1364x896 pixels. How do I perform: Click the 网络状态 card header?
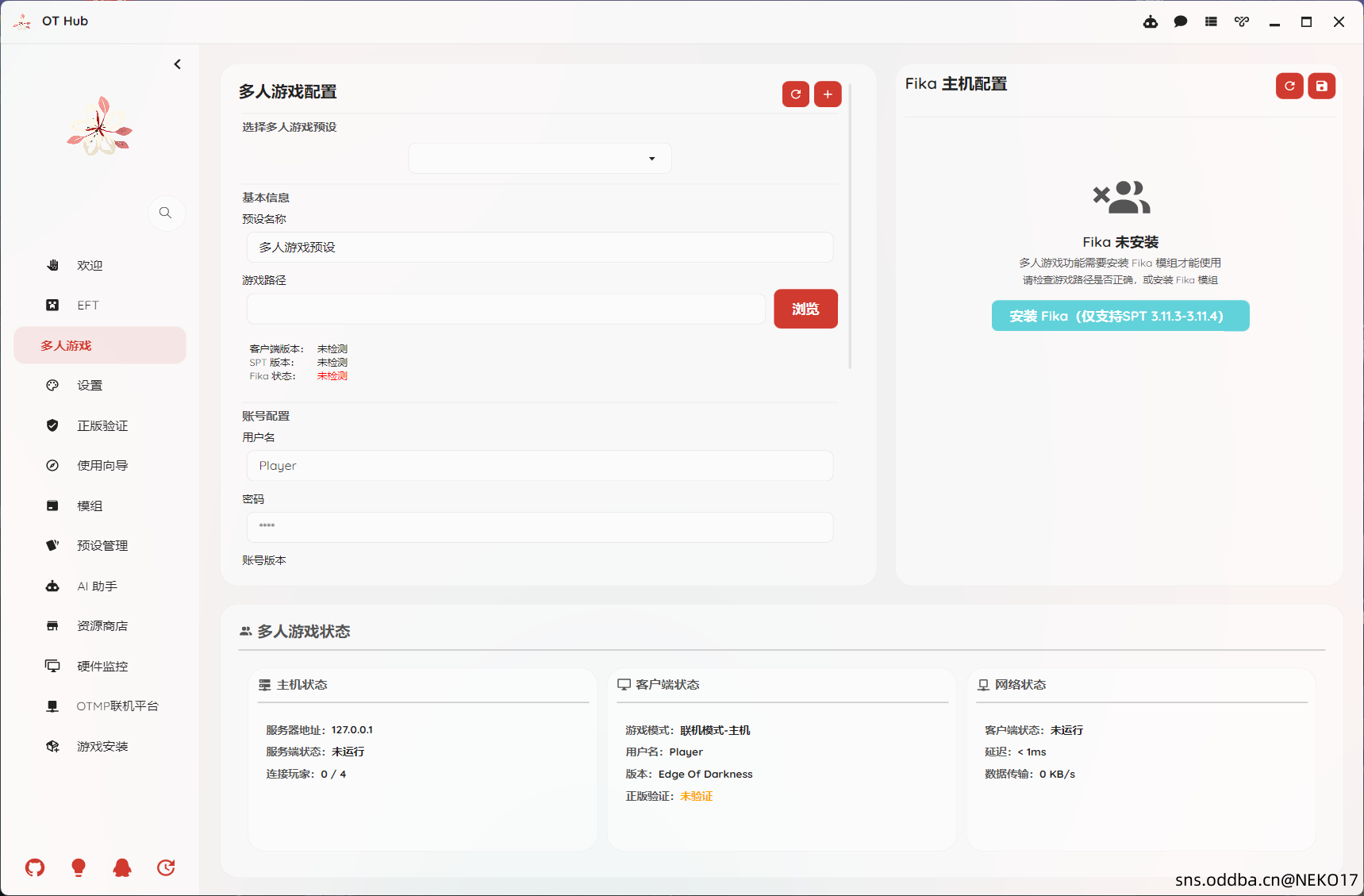tap(1012, 685)
